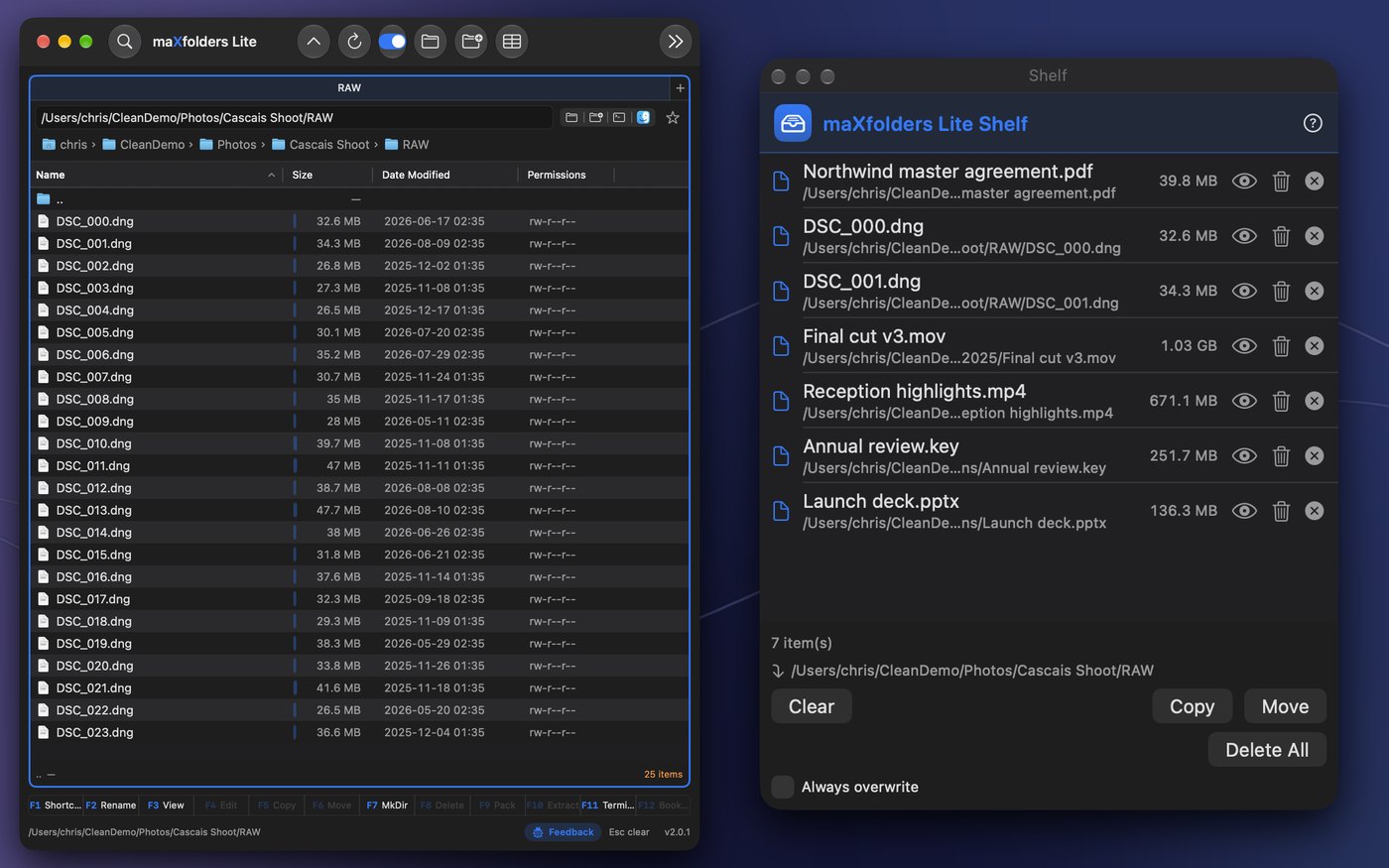This screenshot has width=1389, height=868.
Task: Click the plain folder icon beside the path field
Action: [571, 117]
